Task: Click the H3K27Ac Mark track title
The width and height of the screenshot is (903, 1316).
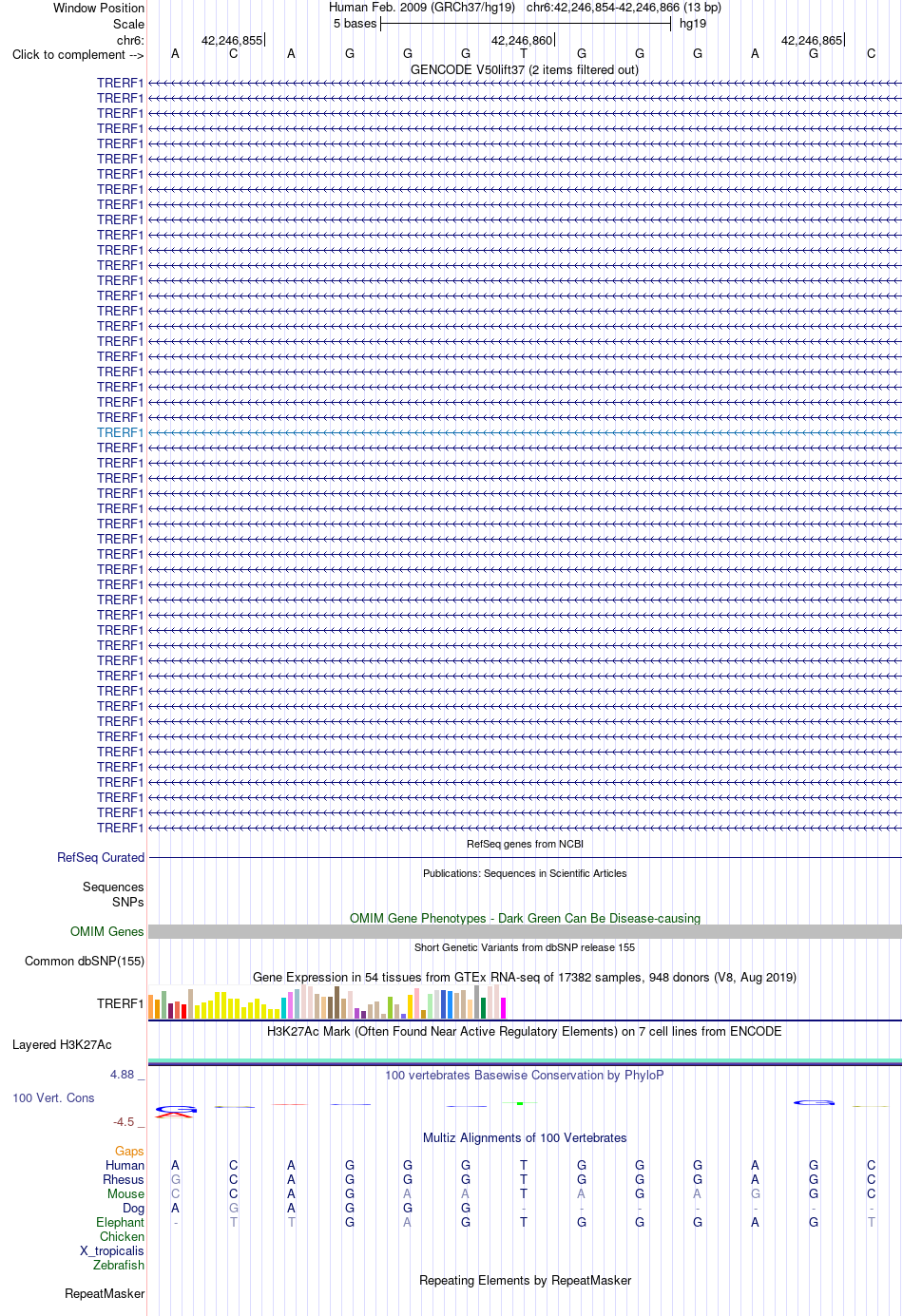Action: tap(525, 1031)
